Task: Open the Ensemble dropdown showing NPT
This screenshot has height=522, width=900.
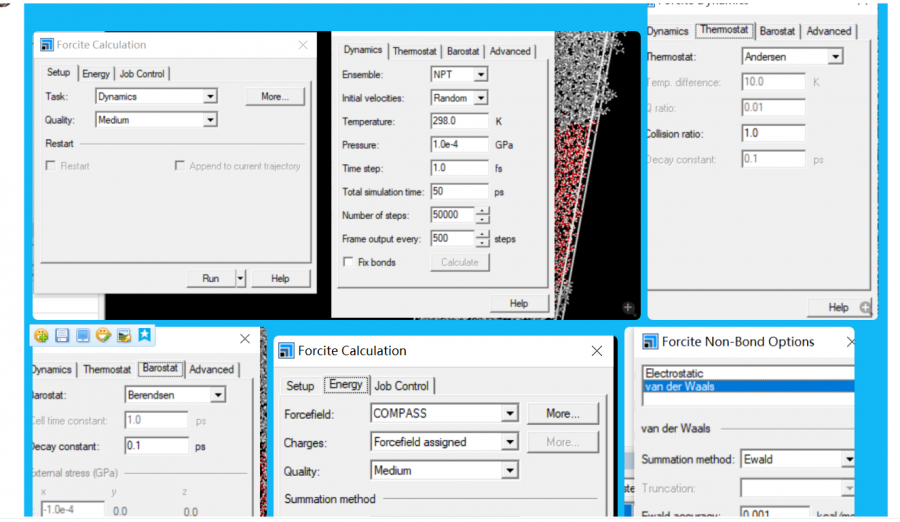Action: pyautogui.click(x=481, y=75)
